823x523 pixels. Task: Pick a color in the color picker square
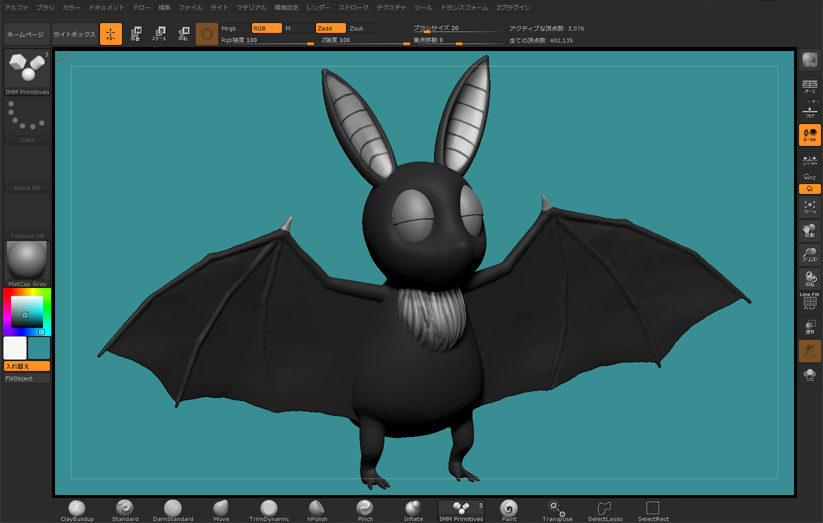coord(27,312)
